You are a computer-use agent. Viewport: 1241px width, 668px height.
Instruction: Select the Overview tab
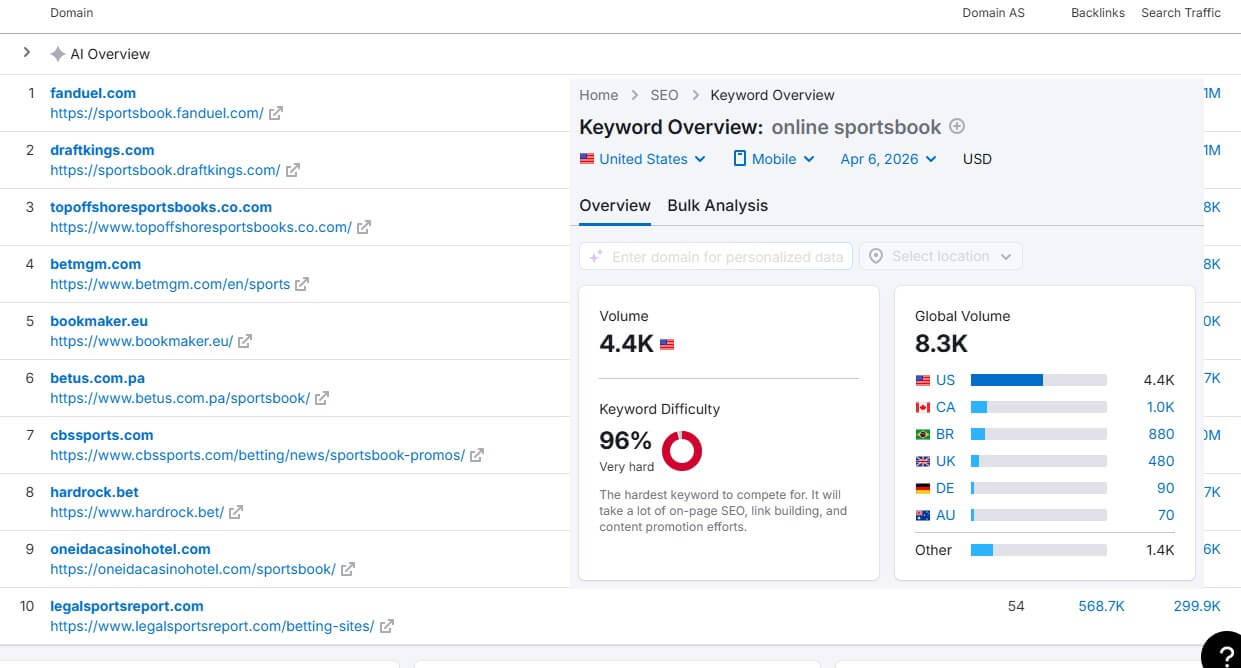click(615, 206)
